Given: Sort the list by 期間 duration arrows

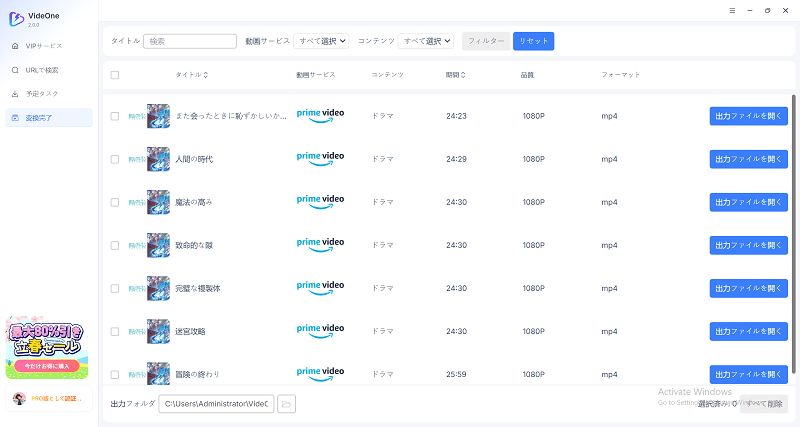Looking at the screenshot, I should coord(463,75).
